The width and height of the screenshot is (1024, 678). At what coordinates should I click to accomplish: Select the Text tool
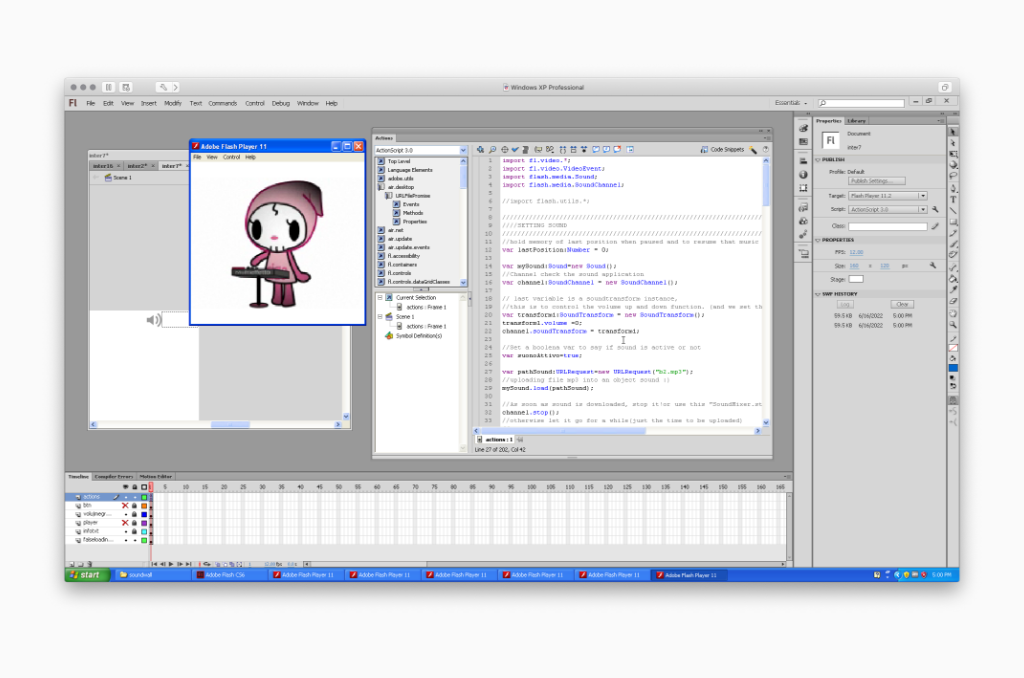coord(953,199)
